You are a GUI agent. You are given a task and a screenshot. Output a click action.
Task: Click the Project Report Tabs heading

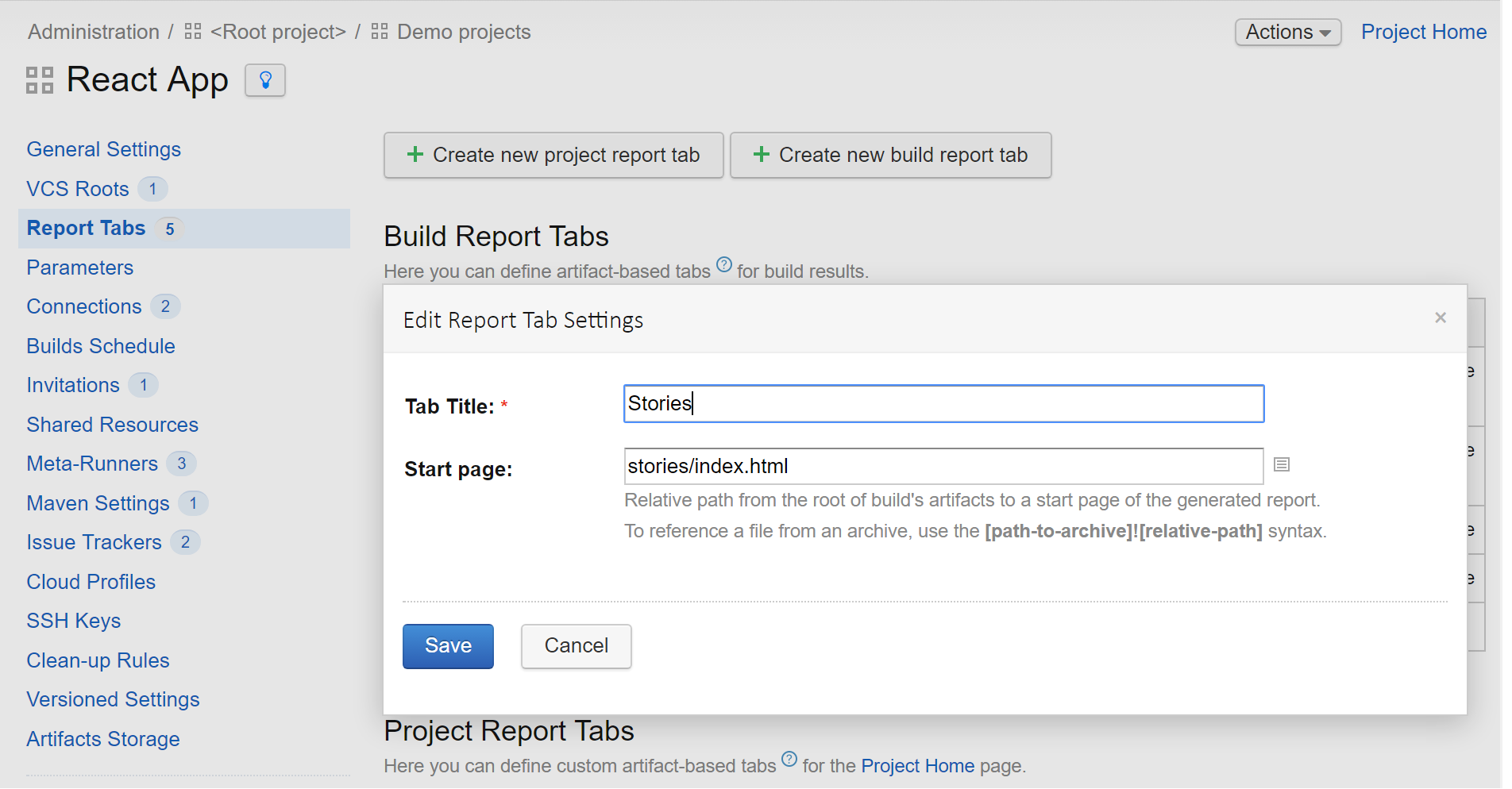point(509,731)
